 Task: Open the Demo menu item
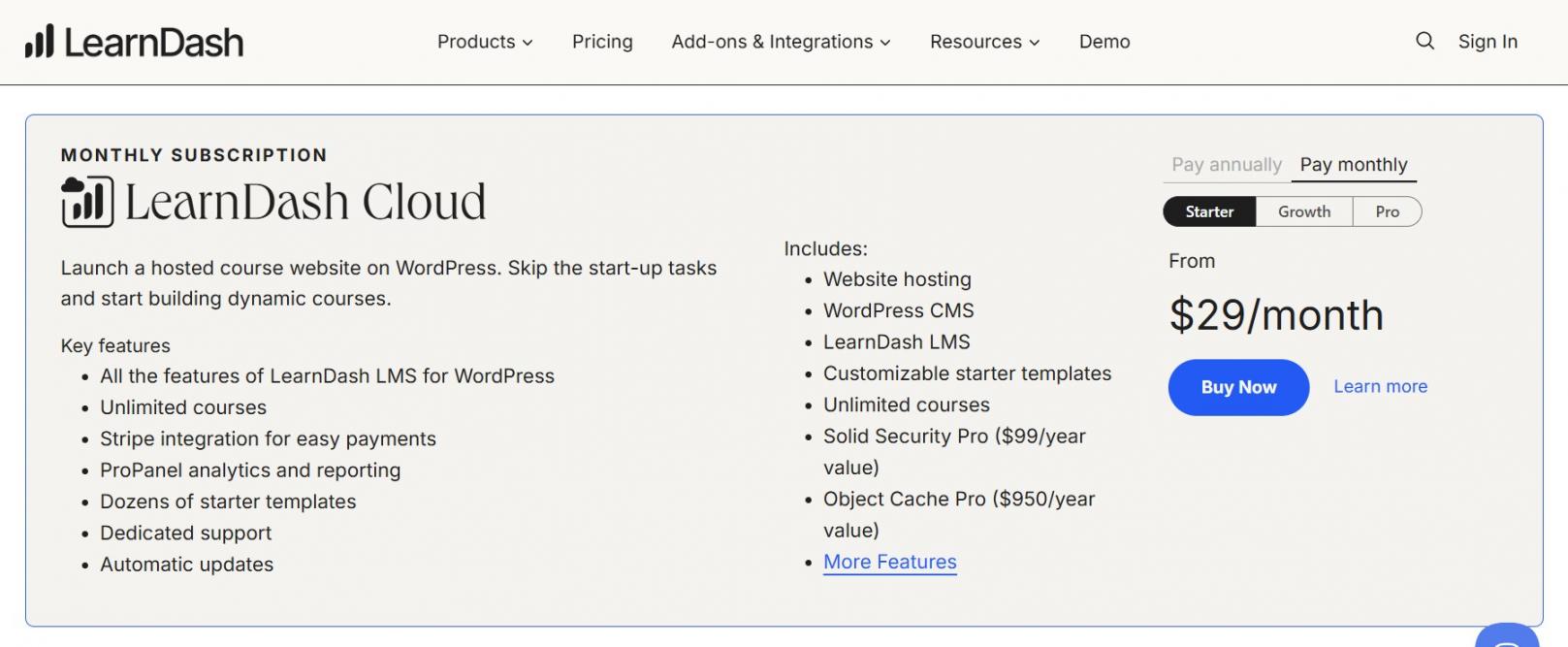tap(1104, 42)
